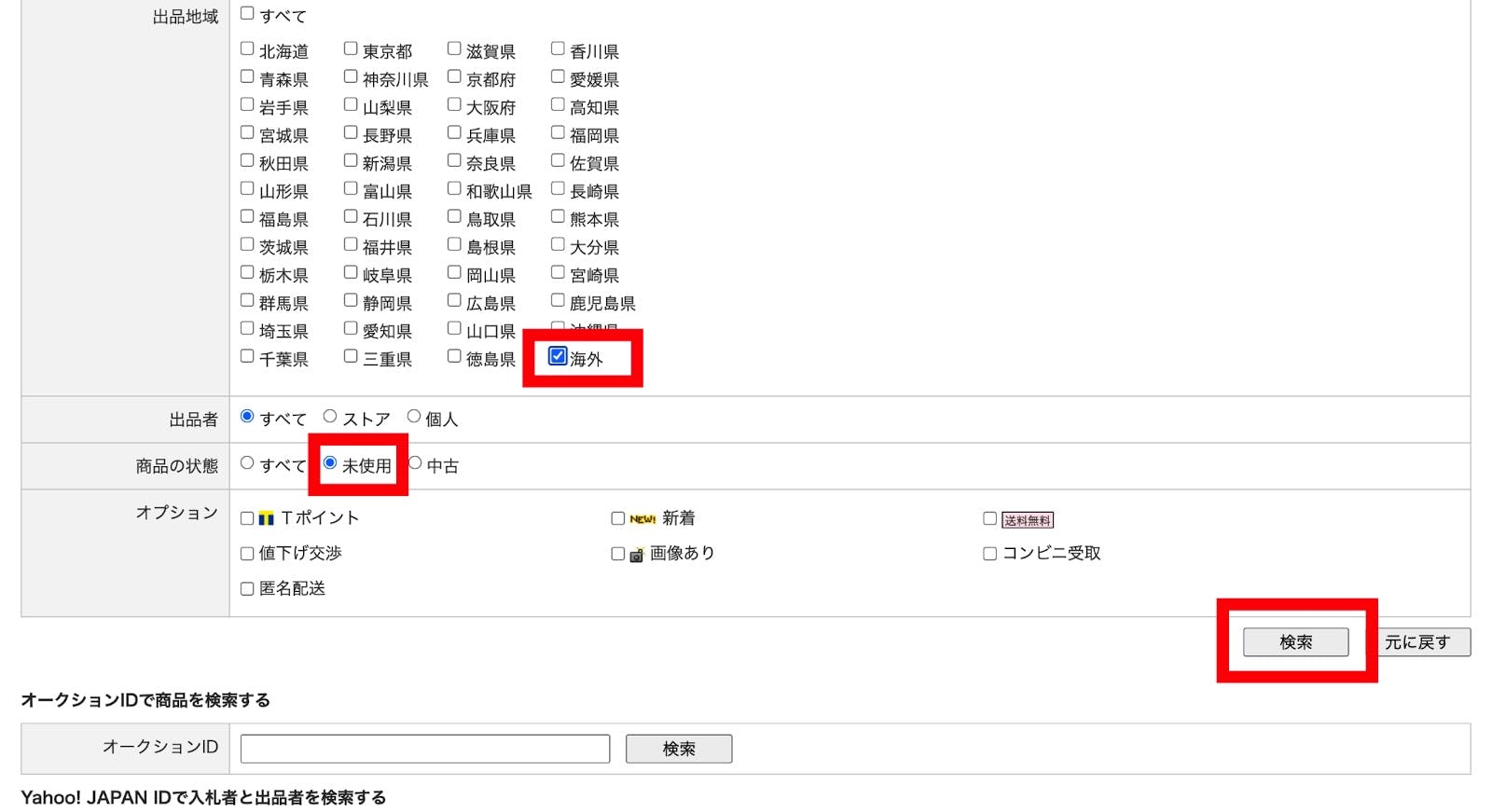
Task: Check the コンビニ受取 option
Action: [989, 554]
